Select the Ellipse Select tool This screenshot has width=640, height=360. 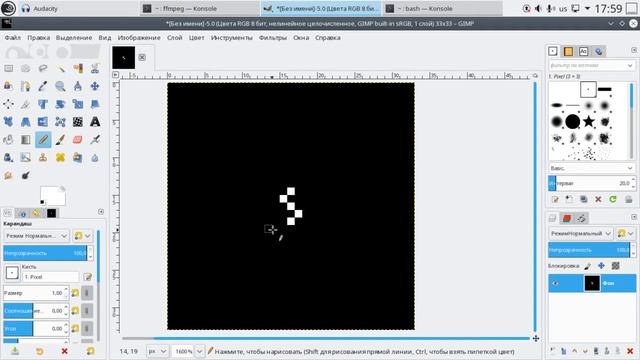pyautogui.click(x=26, y=69)
